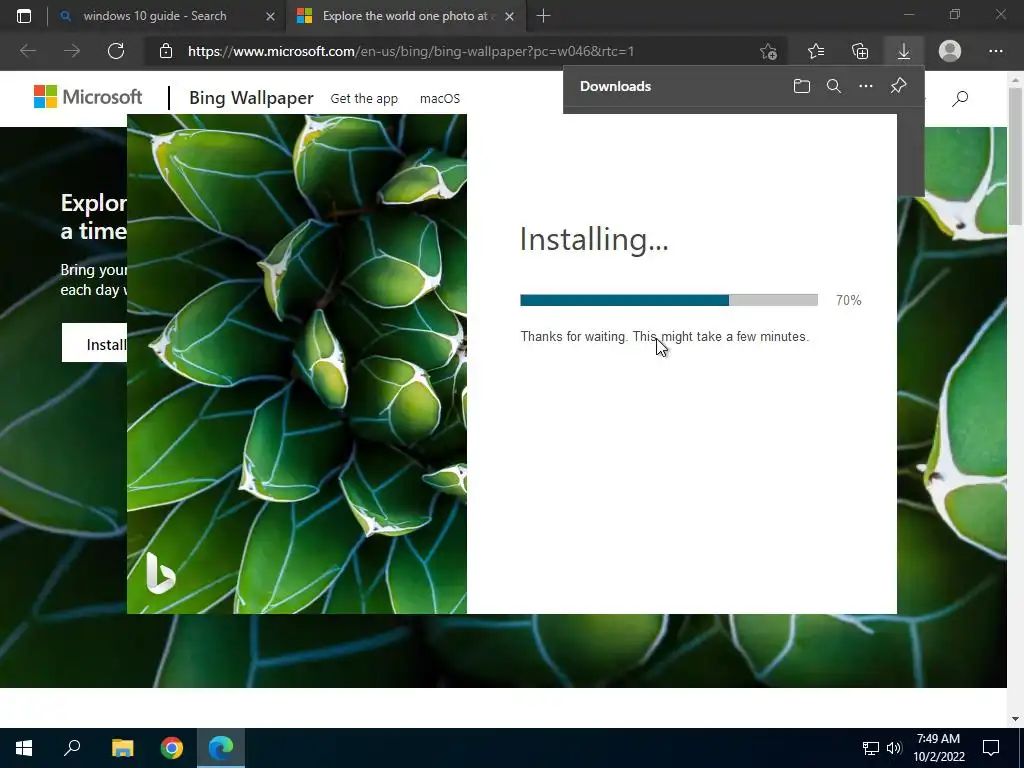Launch Google Chrome from the taskbar
This screenshot has height=768, width=1024.
pyautogui.click(x=172, y=748)
